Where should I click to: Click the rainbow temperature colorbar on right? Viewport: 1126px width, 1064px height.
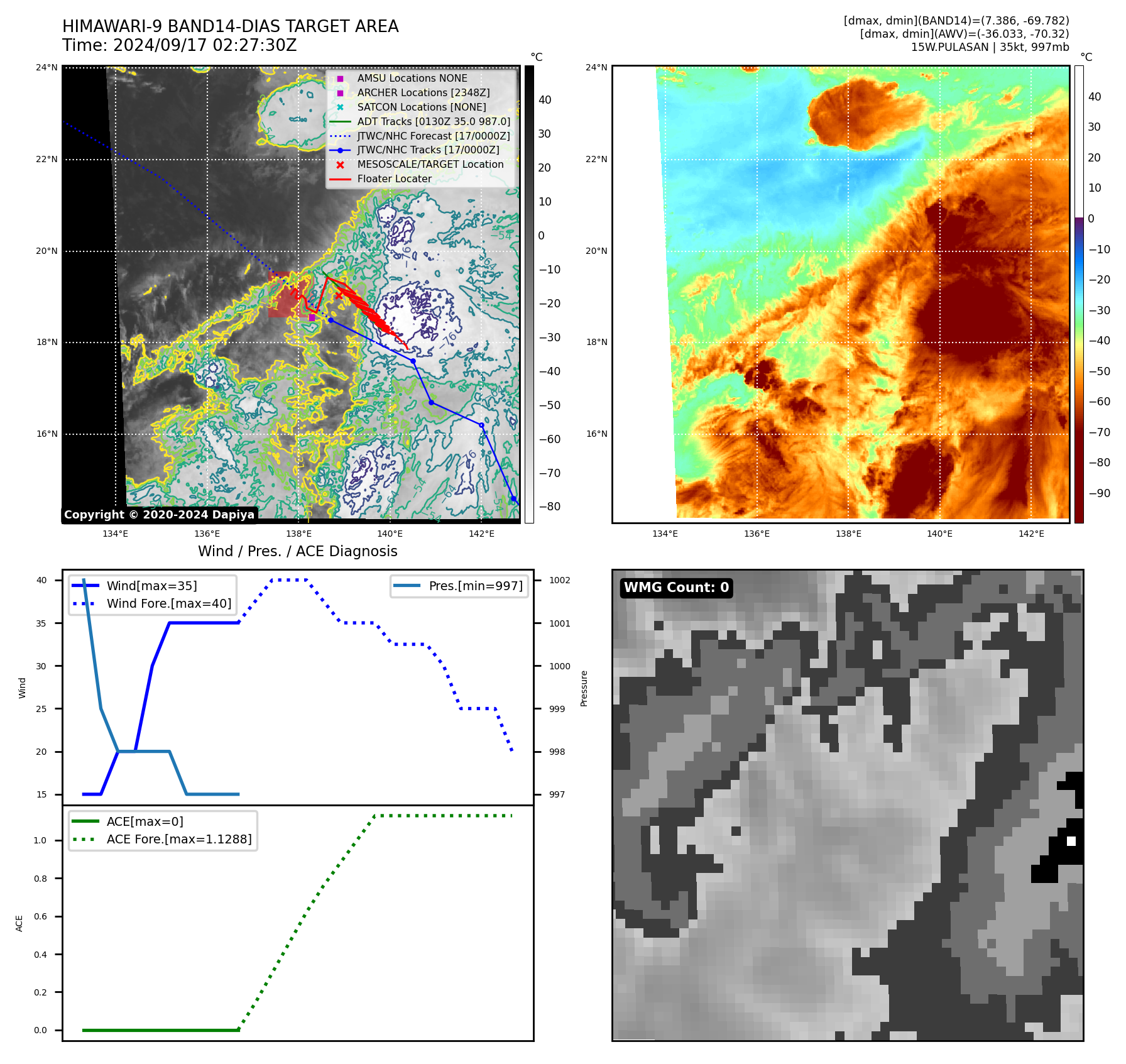[x=1078, y=294]
